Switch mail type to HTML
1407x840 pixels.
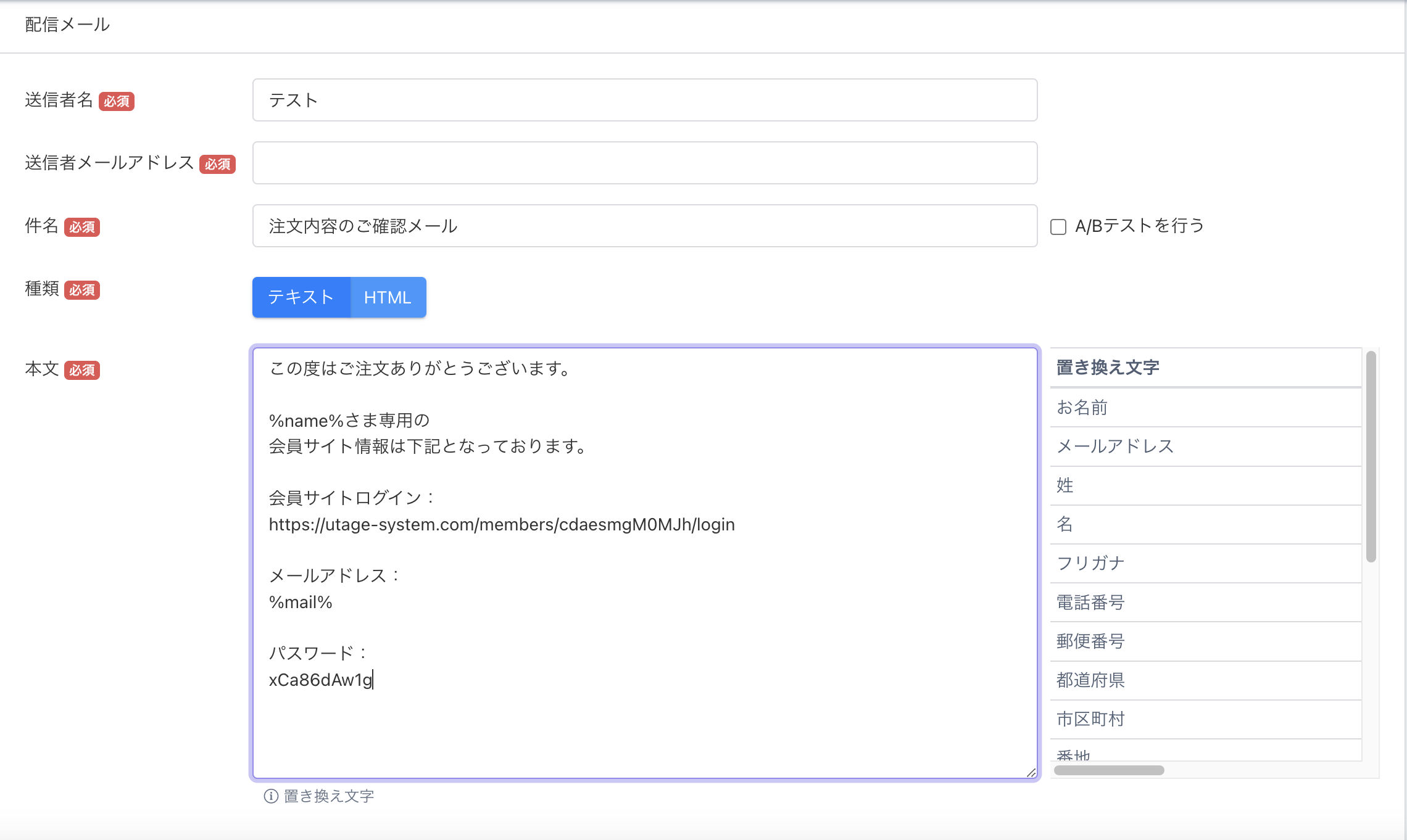(388, 297)
